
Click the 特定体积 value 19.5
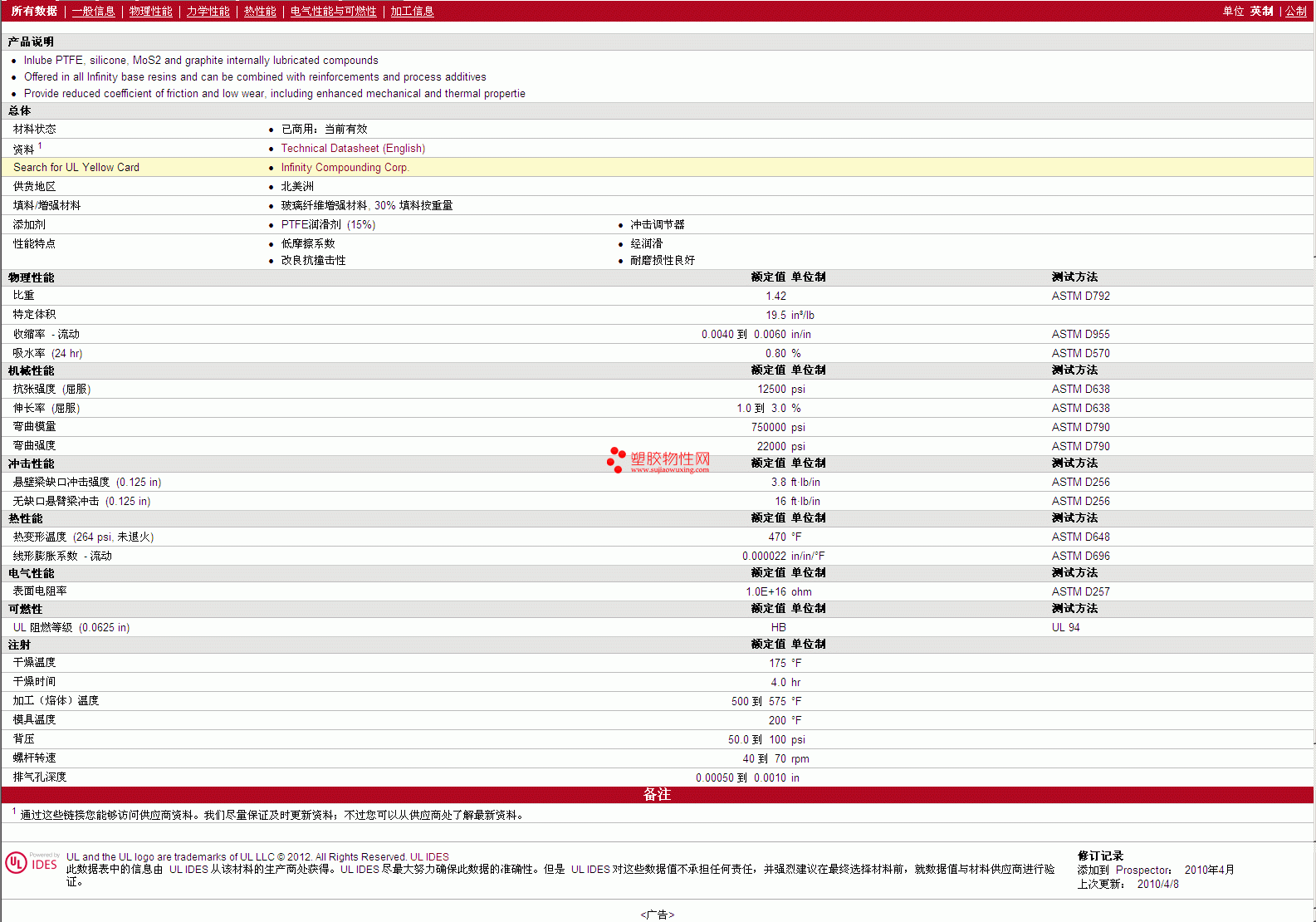(775, 316)
